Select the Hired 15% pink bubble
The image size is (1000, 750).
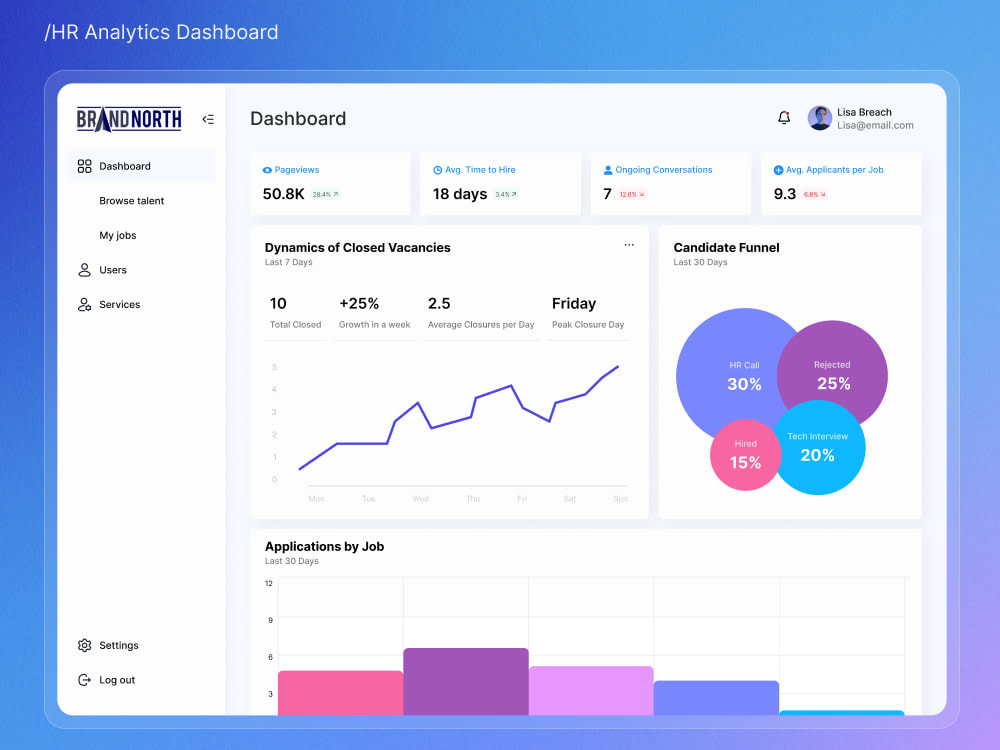744,455
